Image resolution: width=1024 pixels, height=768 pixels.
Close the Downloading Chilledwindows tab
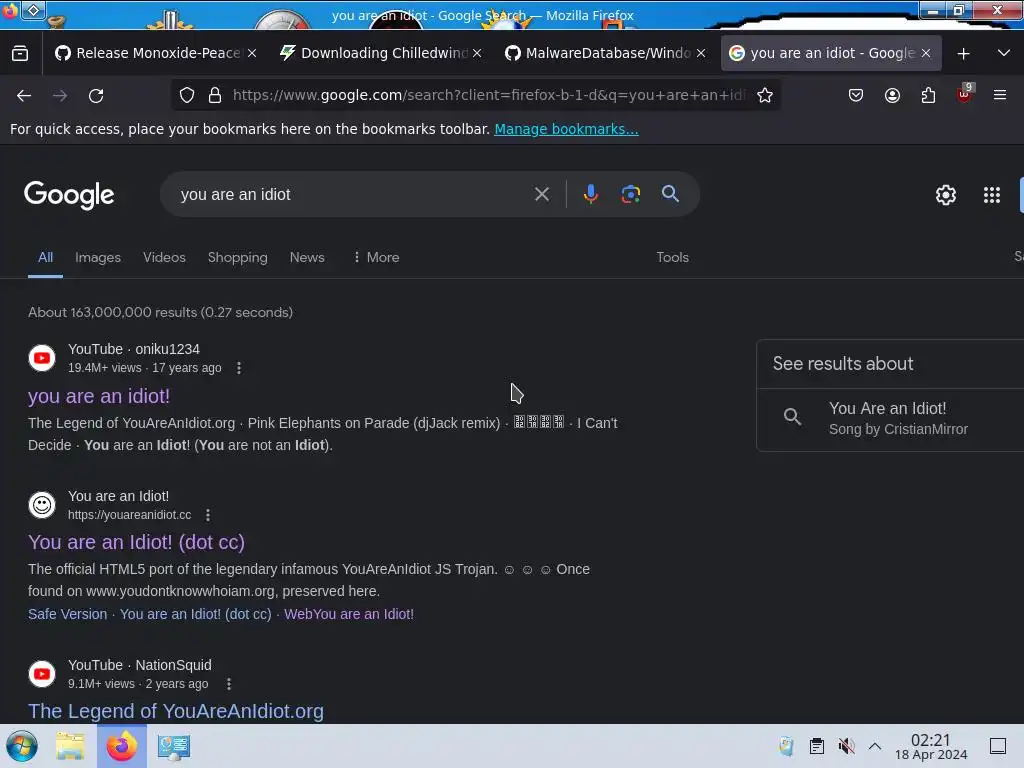(477, 53)
